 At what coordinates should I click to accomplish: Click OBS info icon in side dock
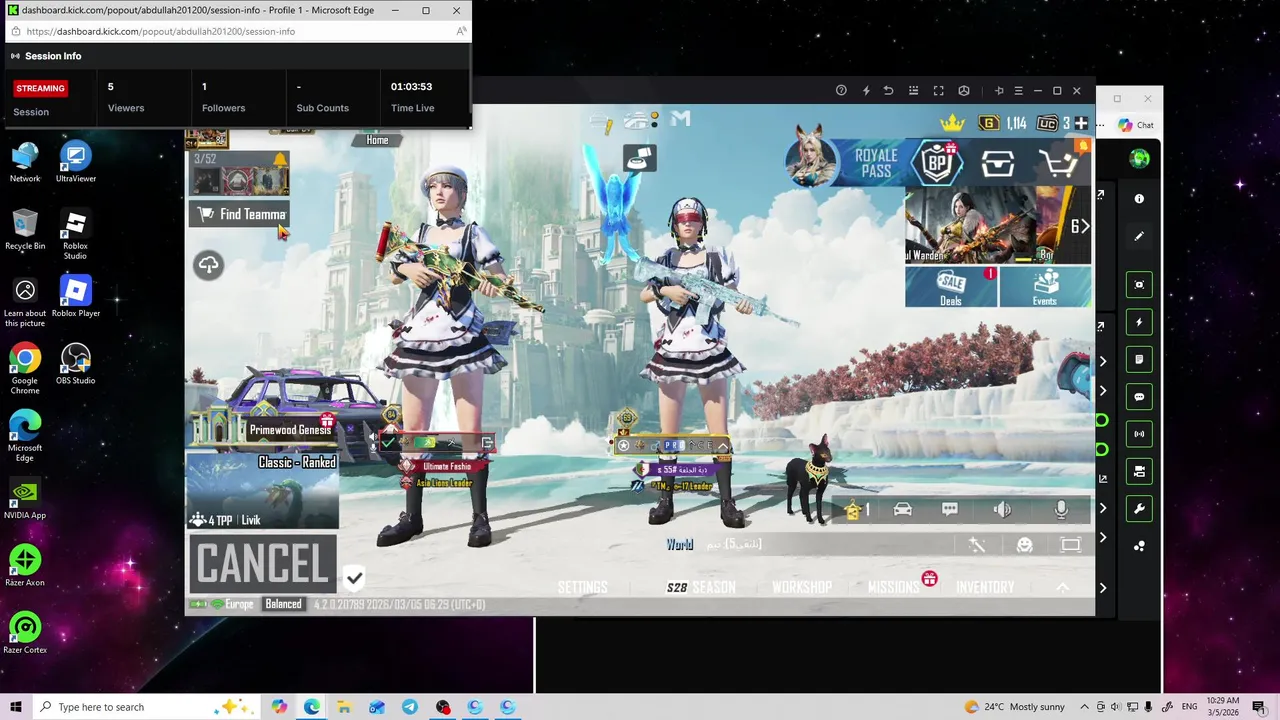click(x=1139, y=199)
